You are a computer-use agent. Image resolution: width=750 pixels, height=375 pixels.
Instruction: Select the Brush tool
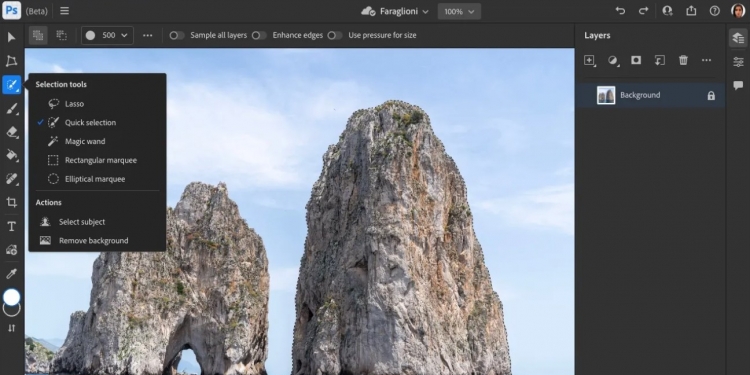[11, 109]
